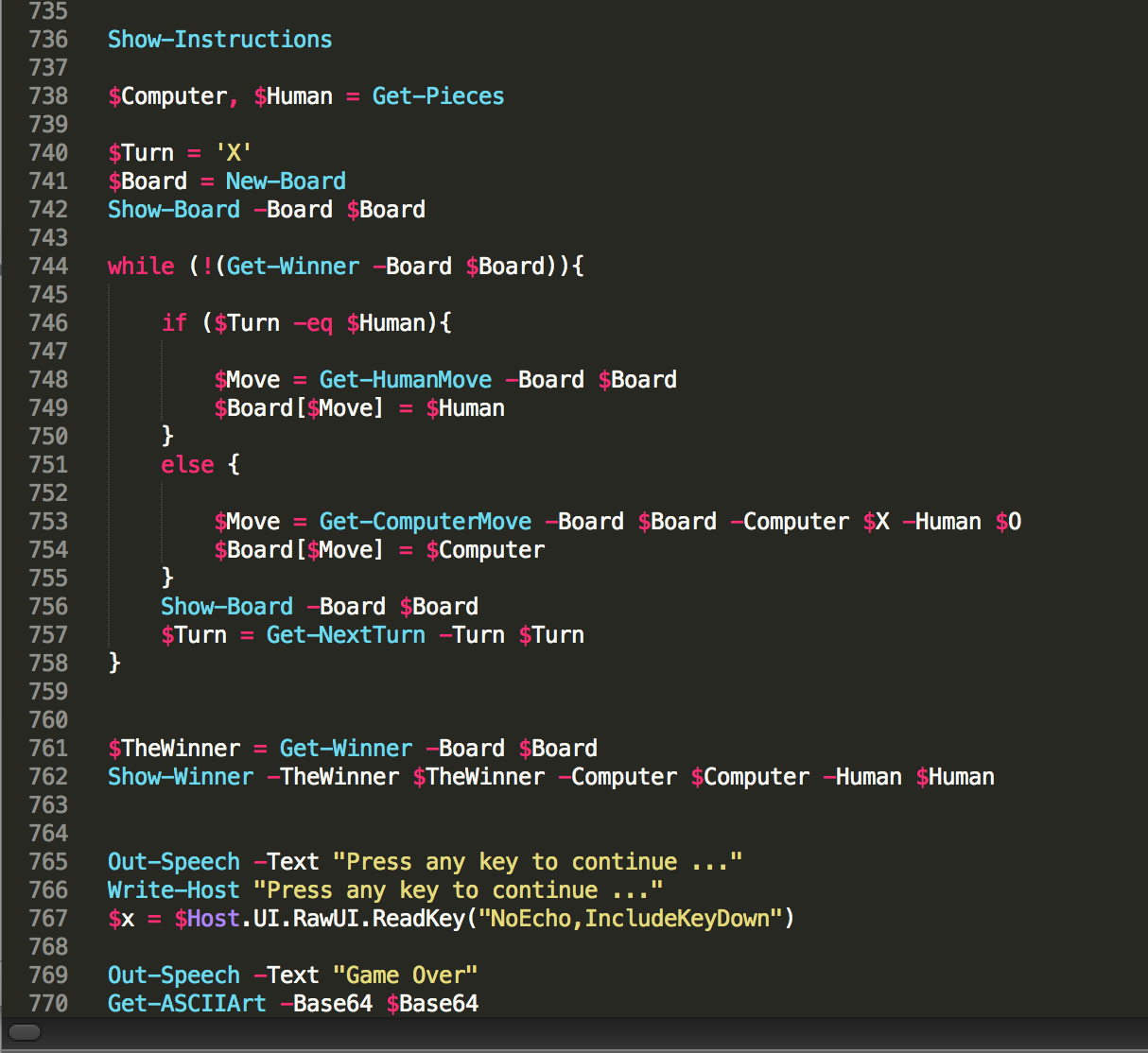The width and height of the screenshot is (1148, 1053).
Task: Click line number 760 in the gutter
Action: tap(48, 720)
